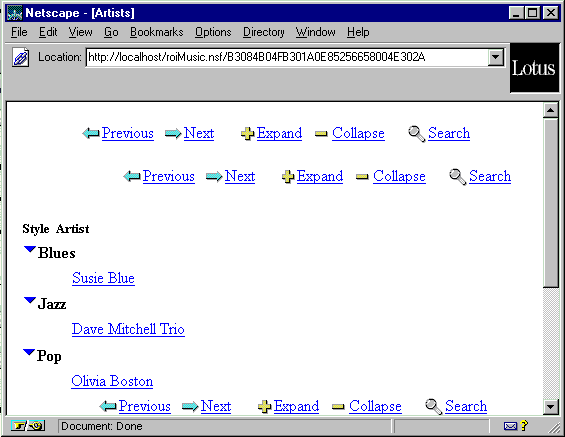Click inside the Location URL field

[287, 57]
